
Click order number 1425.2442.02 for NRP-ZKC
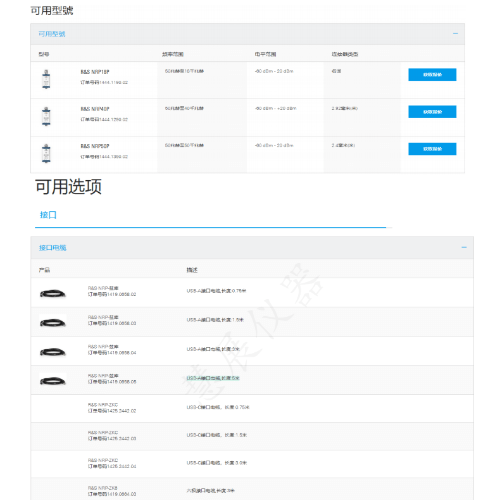[112, 411]
